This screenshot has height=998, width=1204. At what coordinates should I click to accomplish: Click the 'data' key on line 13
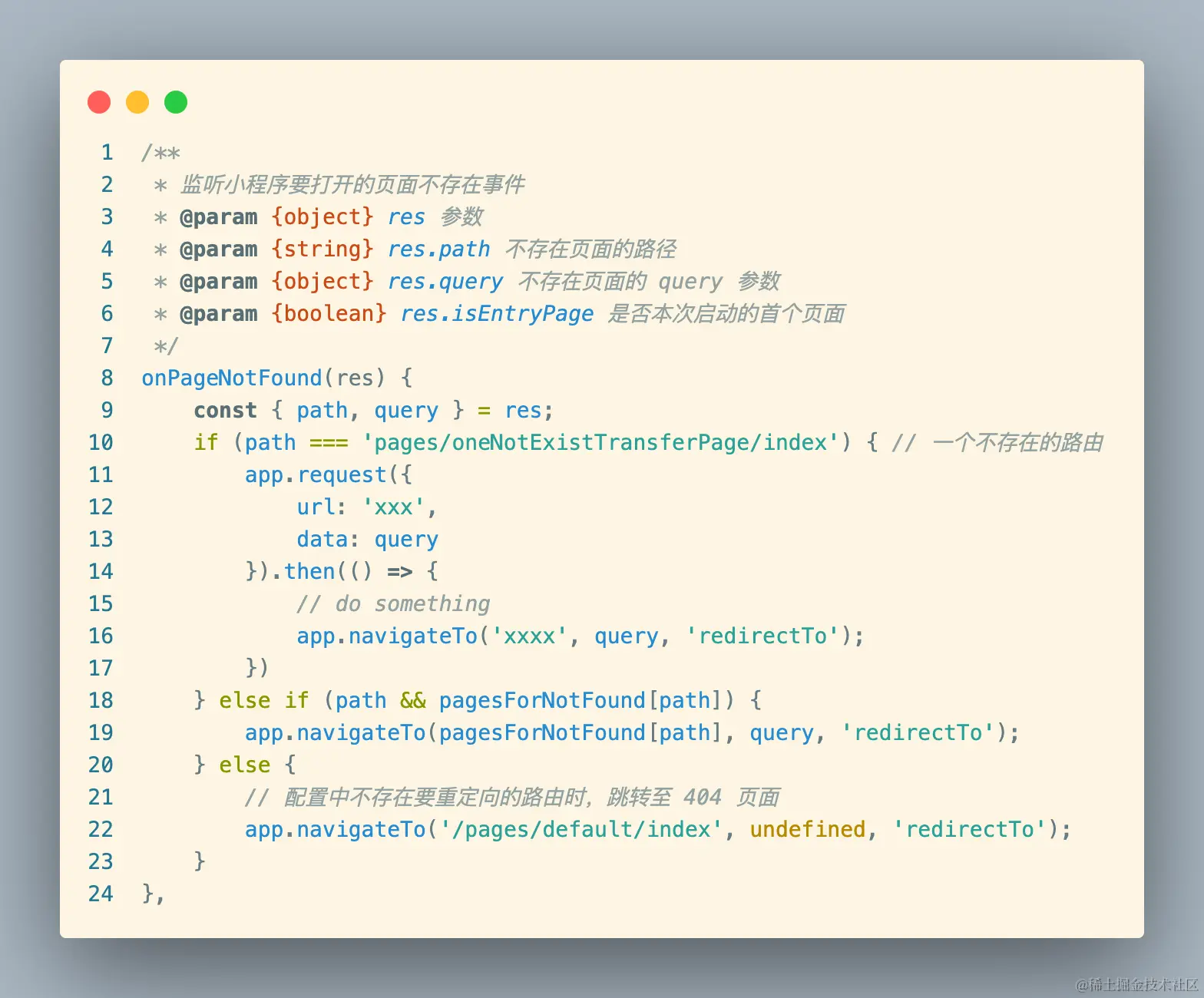coord(322,539)
